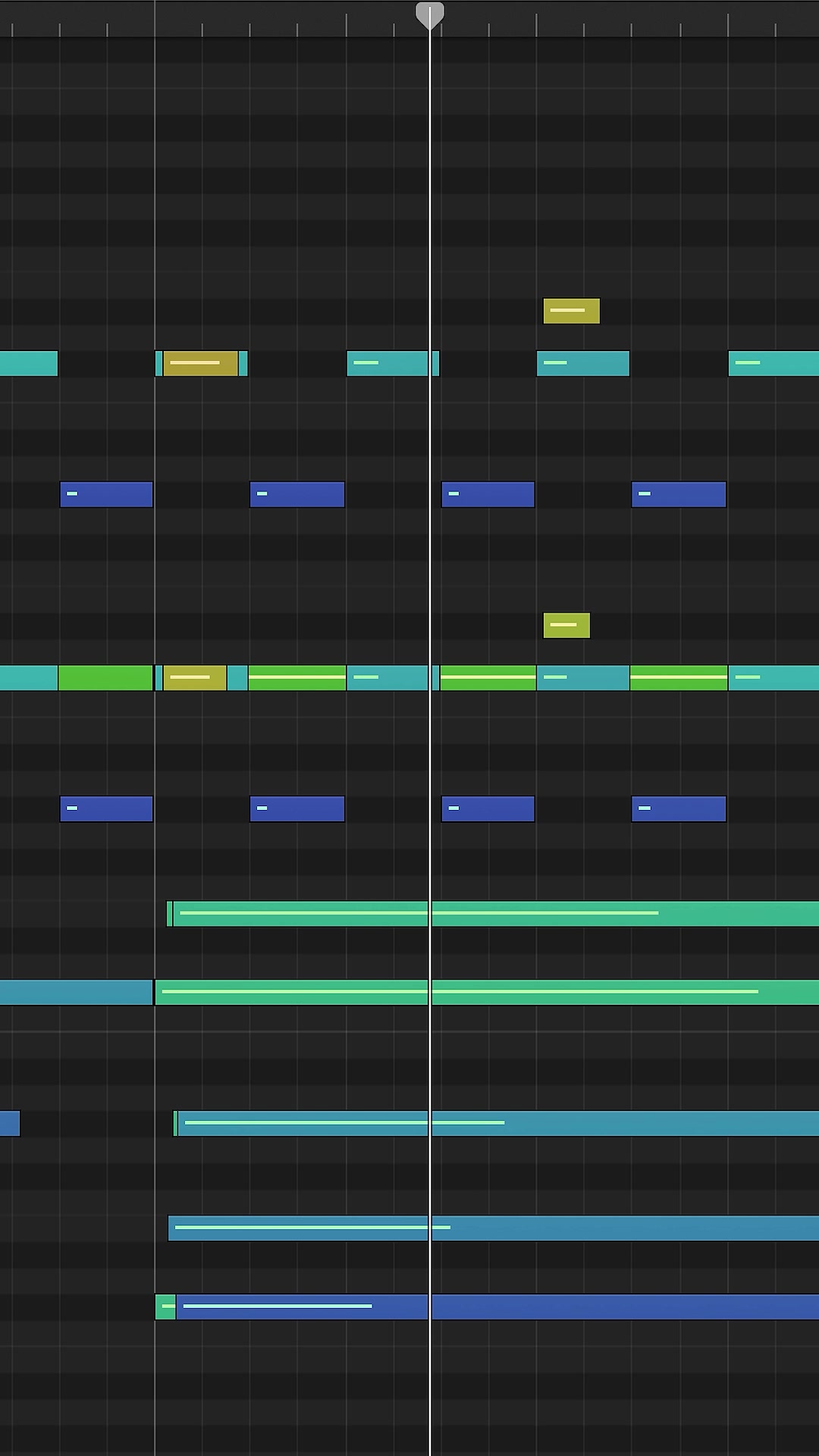
Task: Select the third blue note in the lower blue row
Action: pos(488,809)
